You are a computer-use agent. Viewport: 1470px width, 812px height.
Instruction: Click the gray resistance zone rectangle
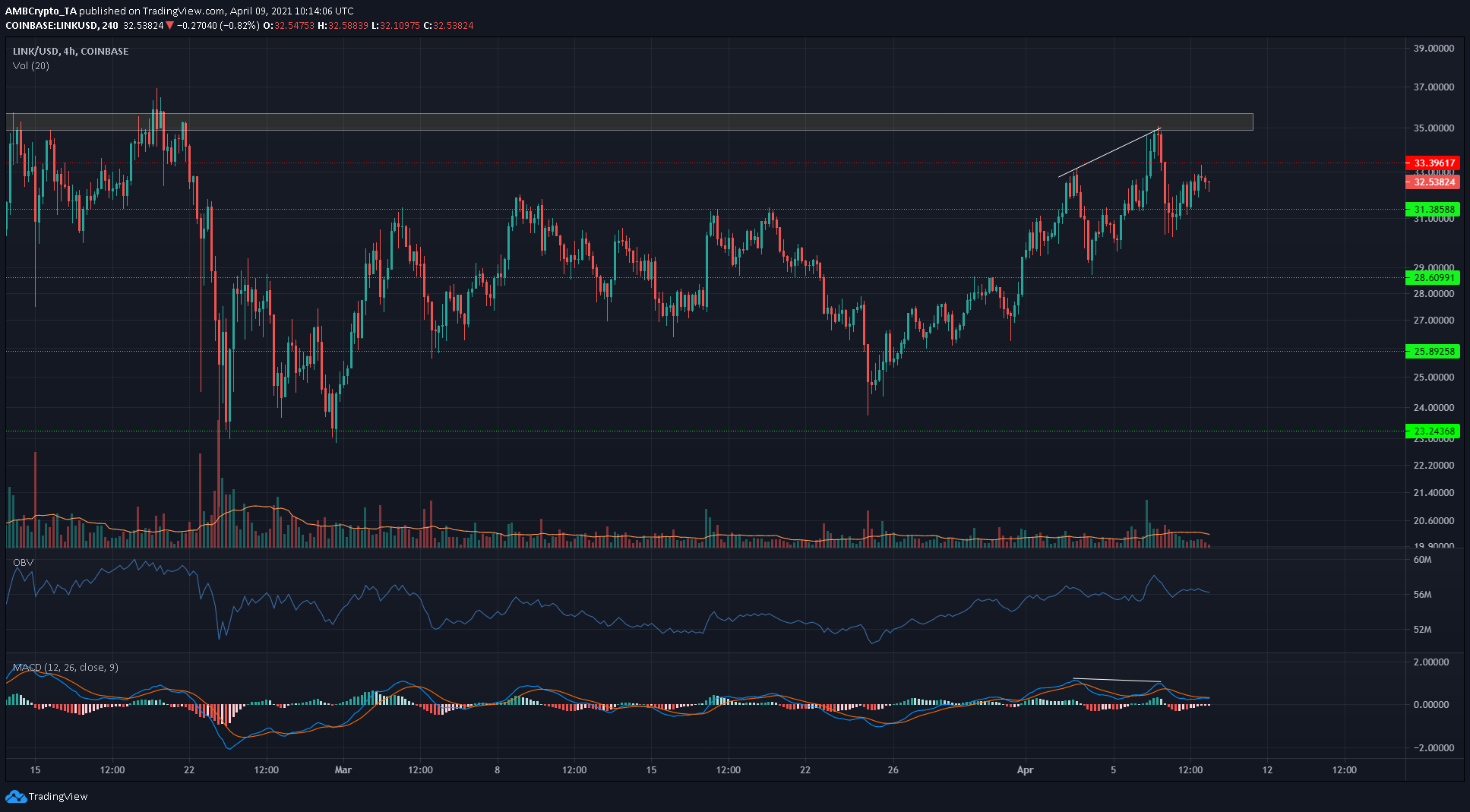click(629, 122)
